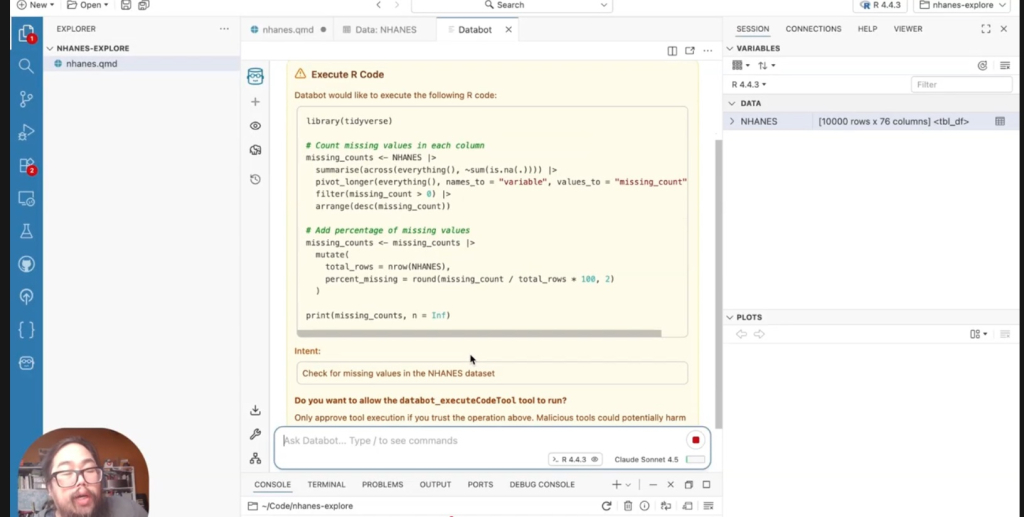The height and width of the screenshot is (517, 1024).
Task: Split the editor with the split icon
Action: point(672,51)
